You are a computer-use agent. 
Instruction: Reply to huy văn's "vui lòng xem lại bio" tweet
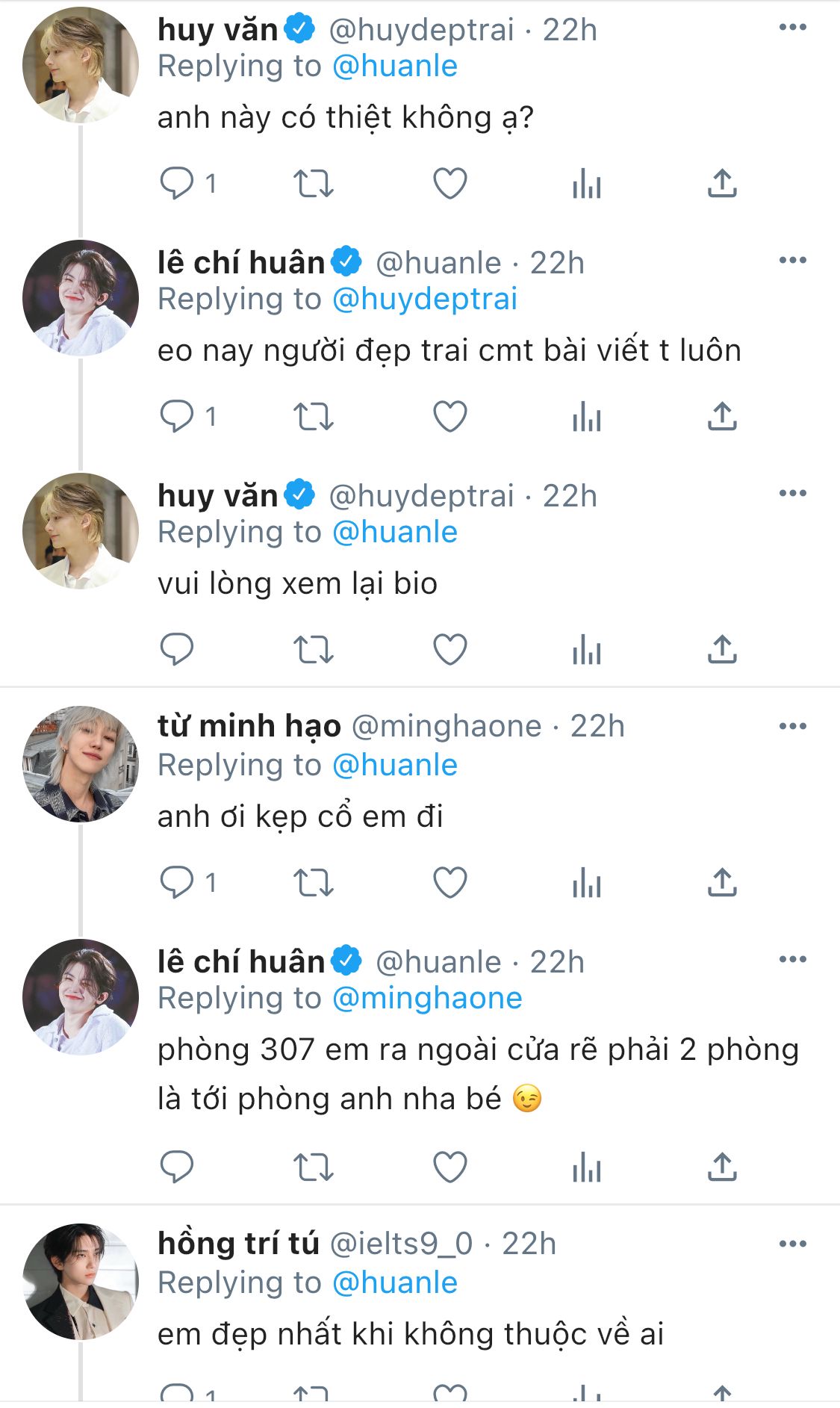[x=177, y=649]
